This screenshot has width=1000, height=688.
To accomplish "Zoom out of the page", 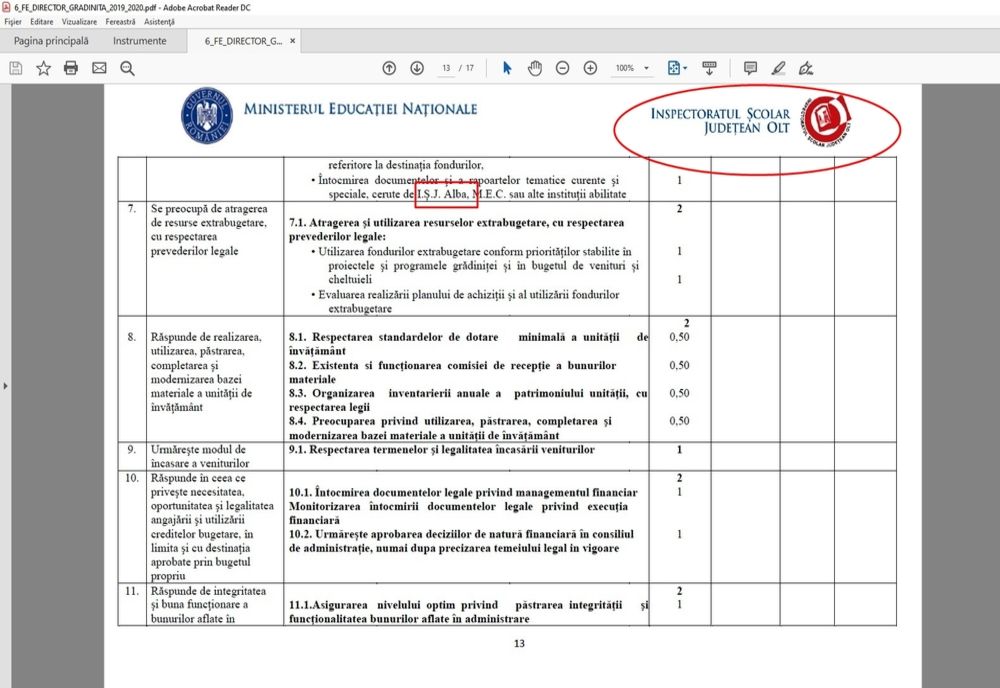I will [x=562, y=68].
